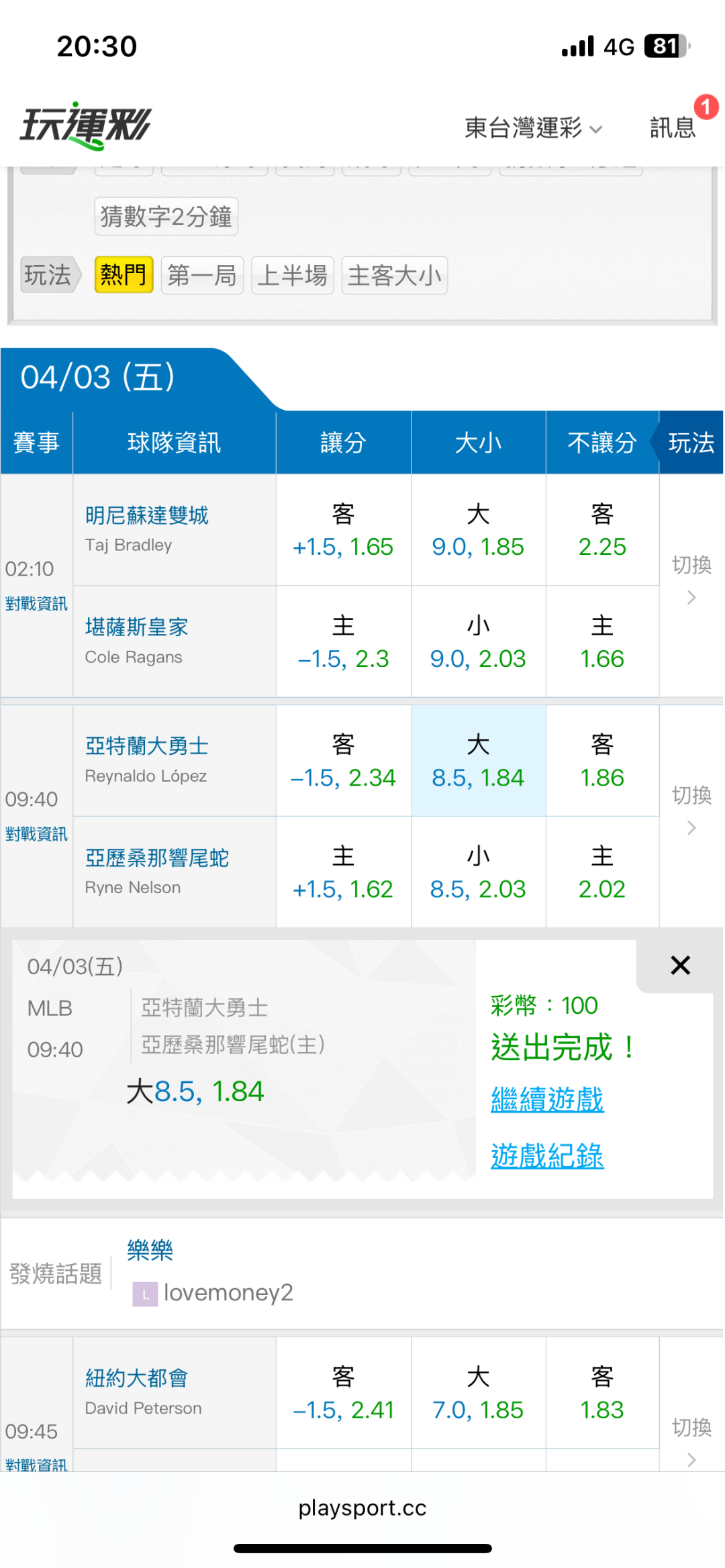The height and width of the screenshot is (1568, 725).
Task: Click the 繼續遊戲 link
Action: pyautogui.click(x=547, y=1100)
